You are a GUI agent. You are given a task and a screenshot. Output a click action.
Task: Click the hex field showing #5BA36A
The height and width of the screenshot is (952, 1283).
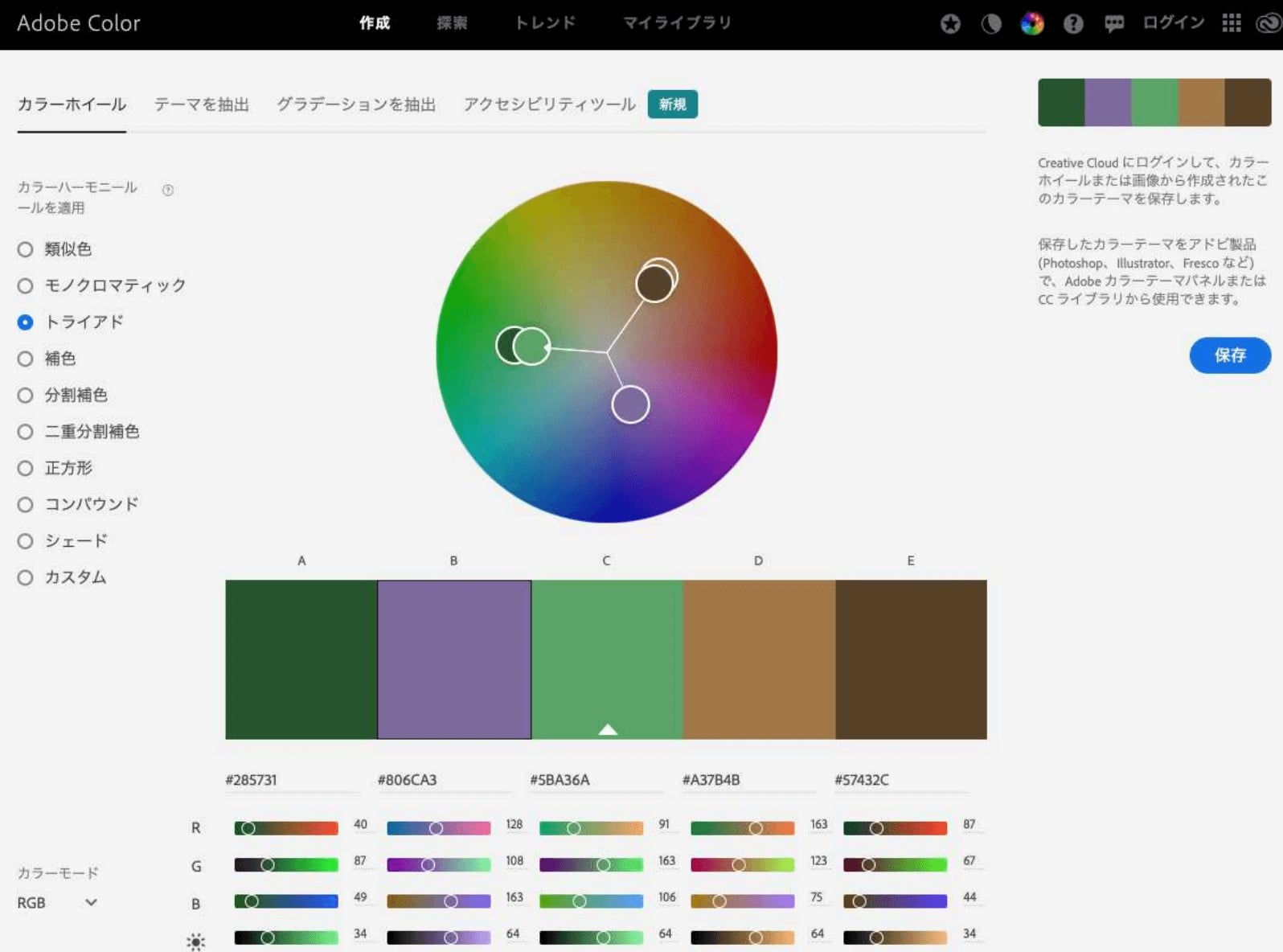coord(597,780)
